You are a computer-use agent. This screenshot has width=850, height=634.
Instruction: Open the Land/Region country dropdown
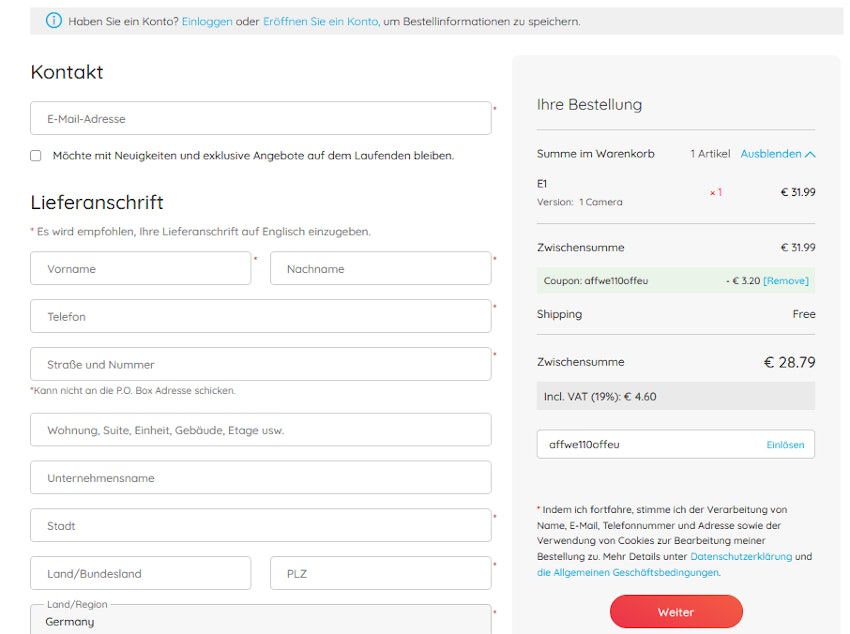click(x=260, y=620)
